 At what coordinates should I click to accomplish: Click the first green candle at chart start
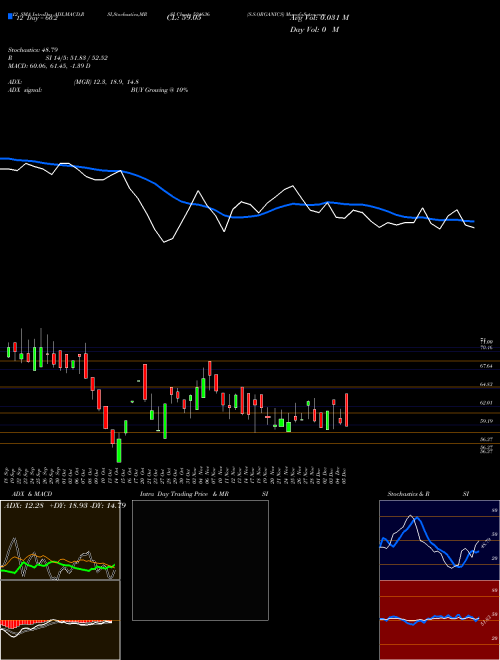pos(8,352)
